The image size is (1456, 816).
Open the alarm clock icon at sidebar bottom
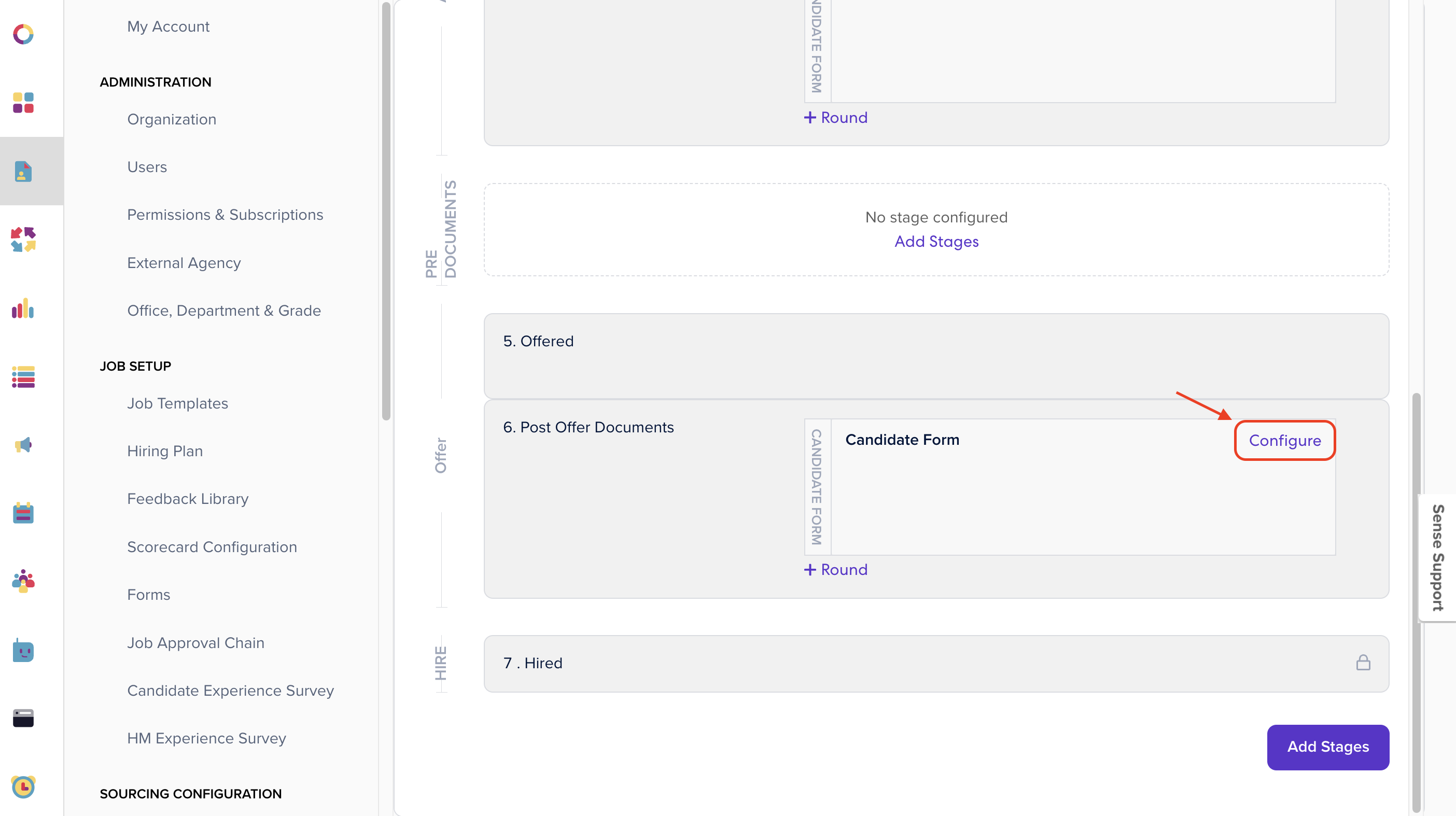point(23,786)
